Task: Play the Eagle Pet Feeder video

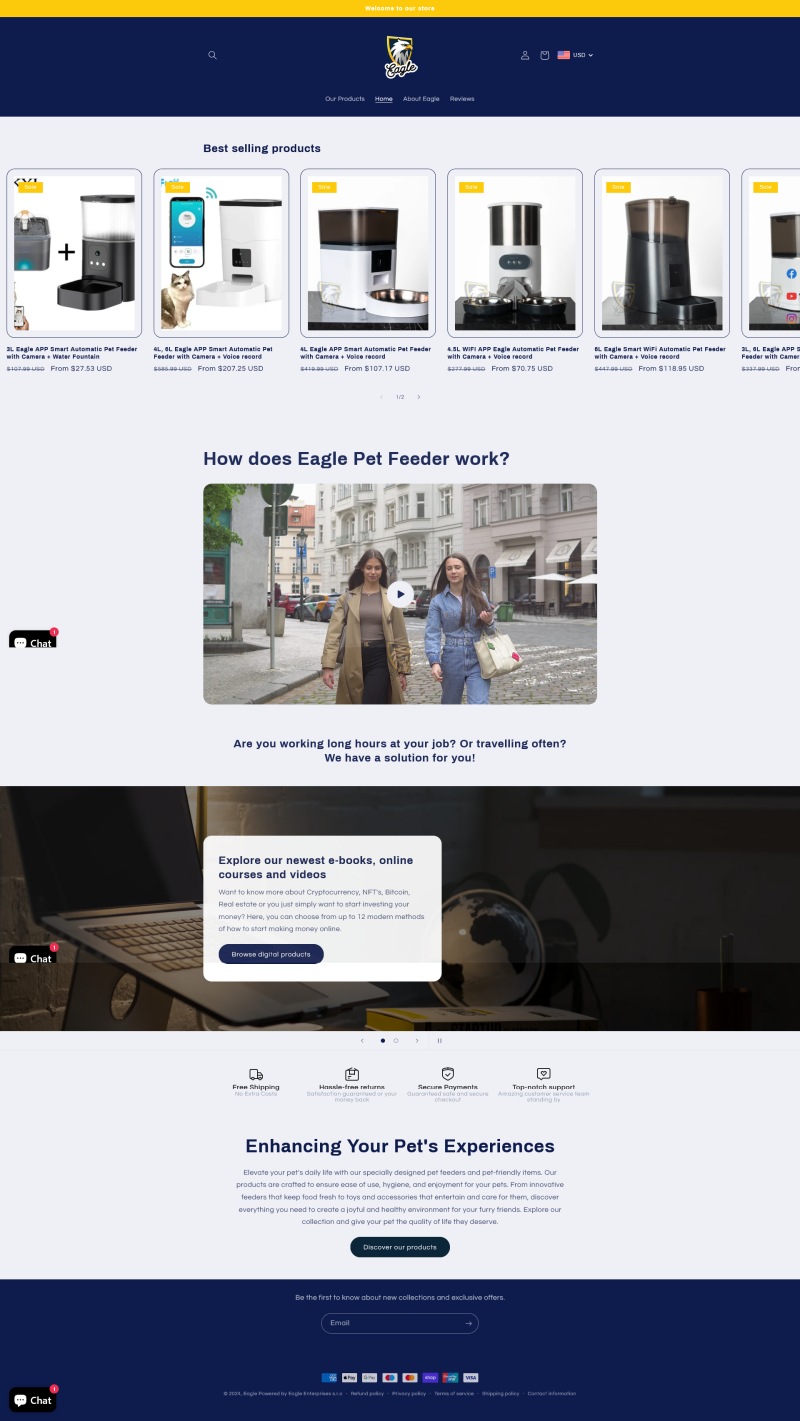Action: click(x=400, y=594)
